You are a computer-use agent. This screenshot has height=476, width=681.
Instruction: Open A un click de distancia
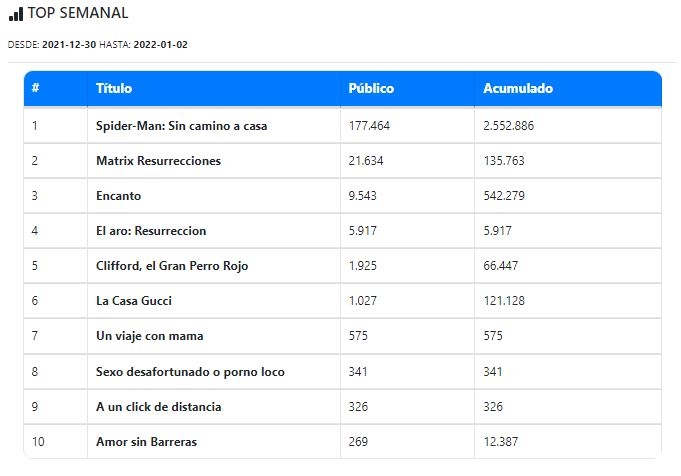click(159, 407)
